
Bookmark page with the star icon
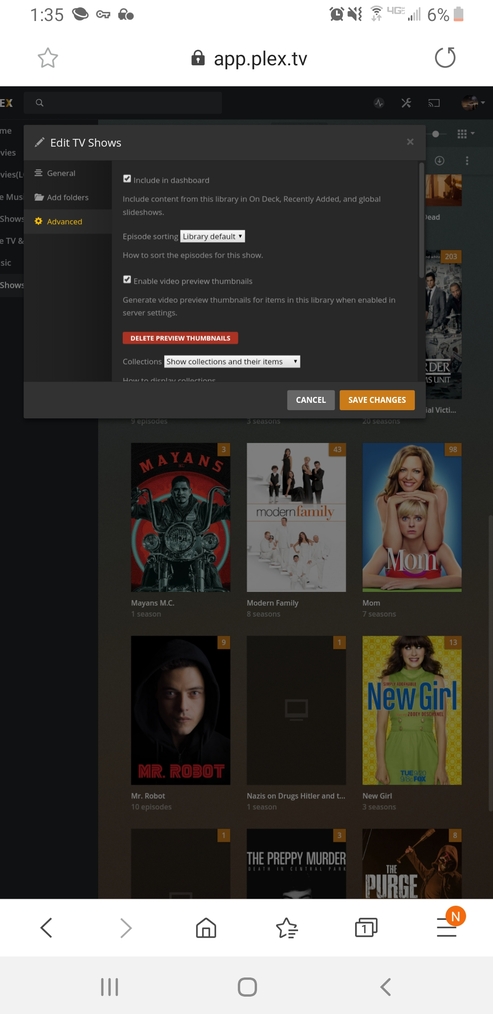click(47, 58)
